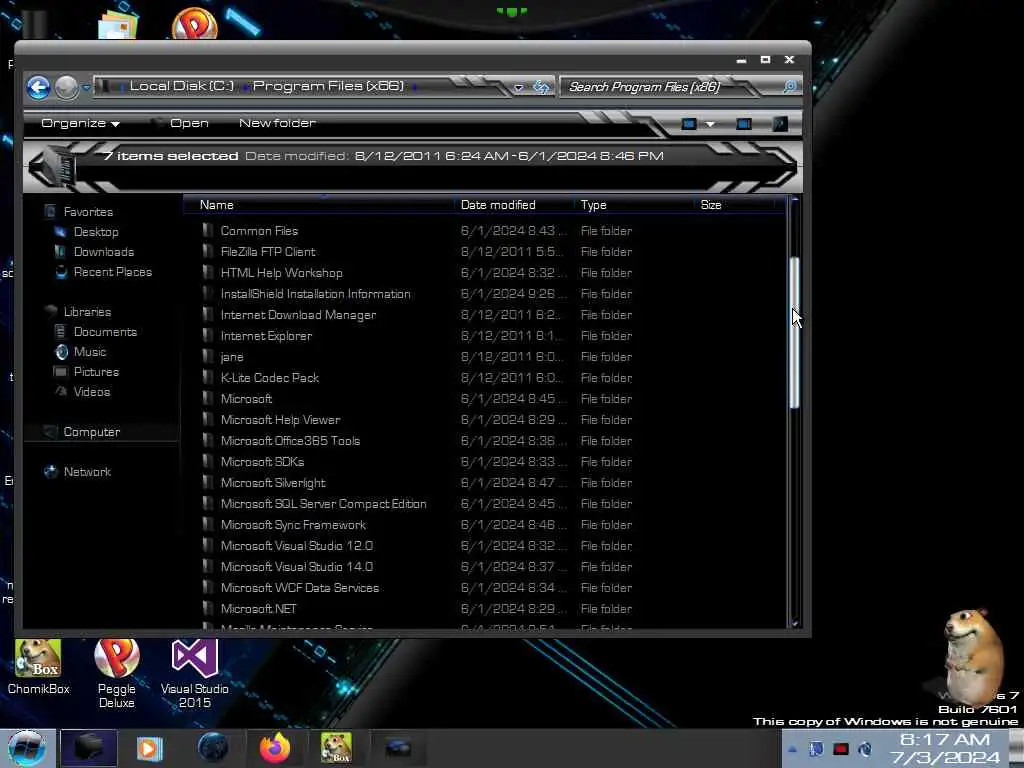Sort by Date modified column header
Screen dimensions: 1024x768
[x=515, y=205]
